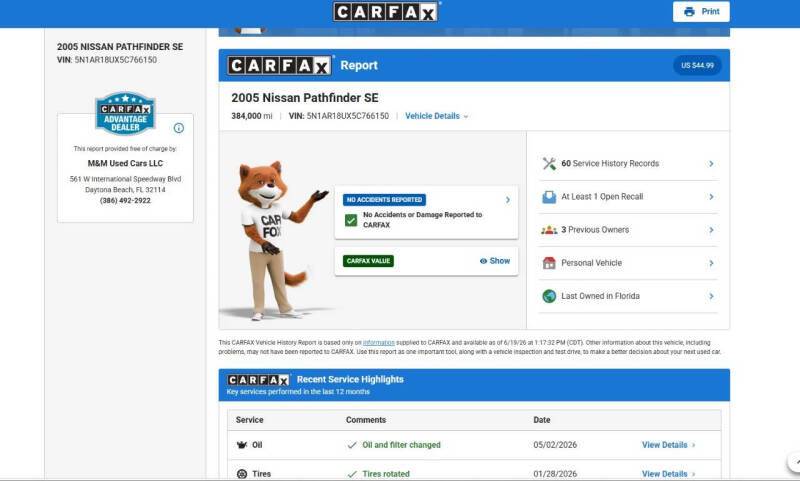
Task: Open the dealer info circle icon
Action: tap(179, 128)
